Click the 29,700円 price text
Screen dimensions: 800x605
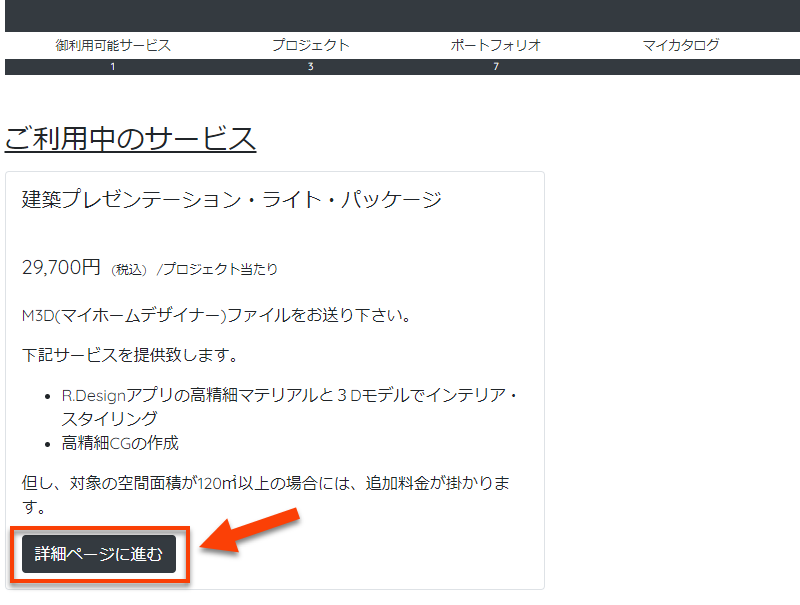pyautogui.click(x=61, y=268)
